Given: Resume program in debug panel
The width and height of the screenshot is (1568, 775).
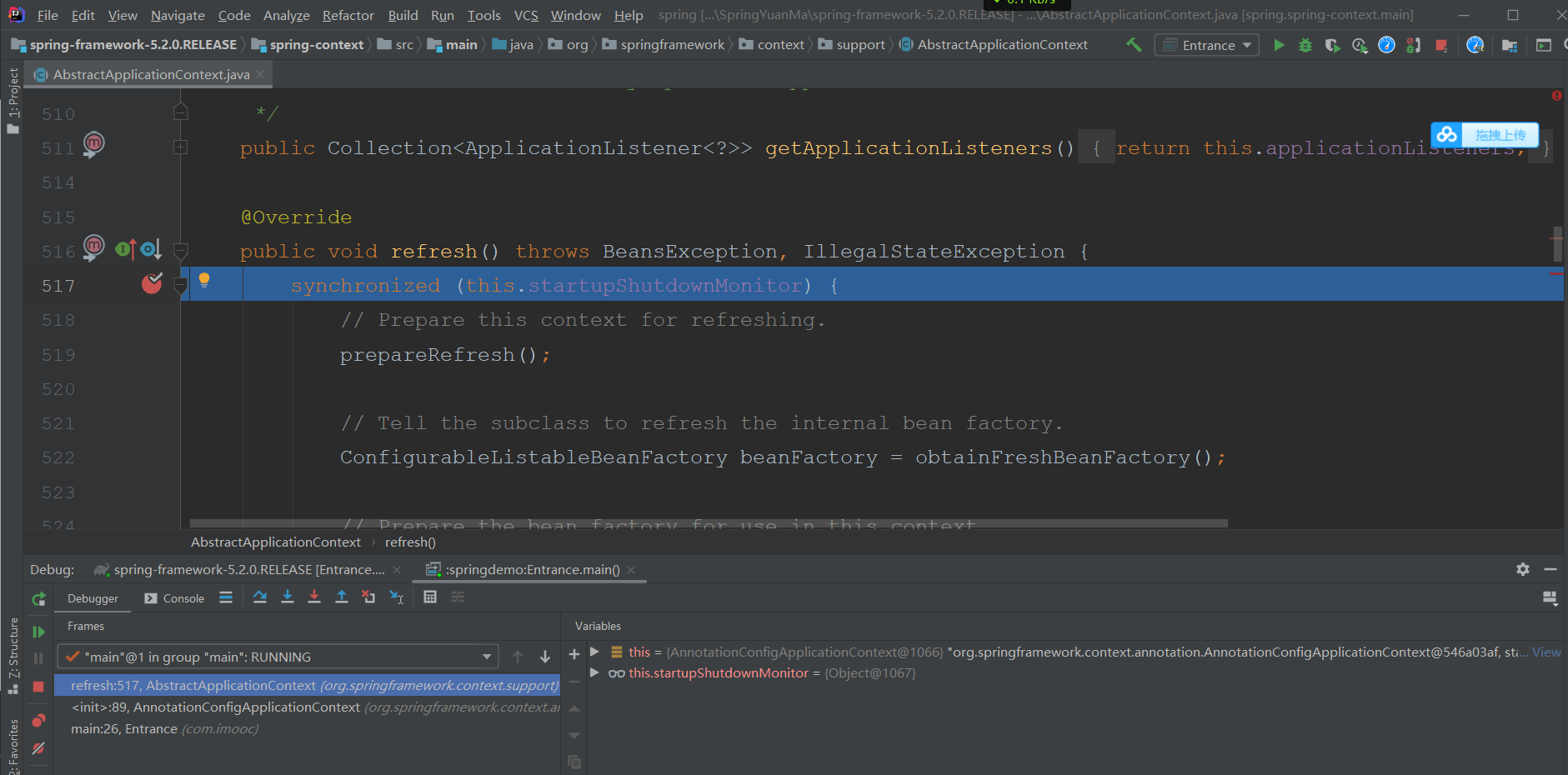Looking at the screenshot, I should coord(38,632).
